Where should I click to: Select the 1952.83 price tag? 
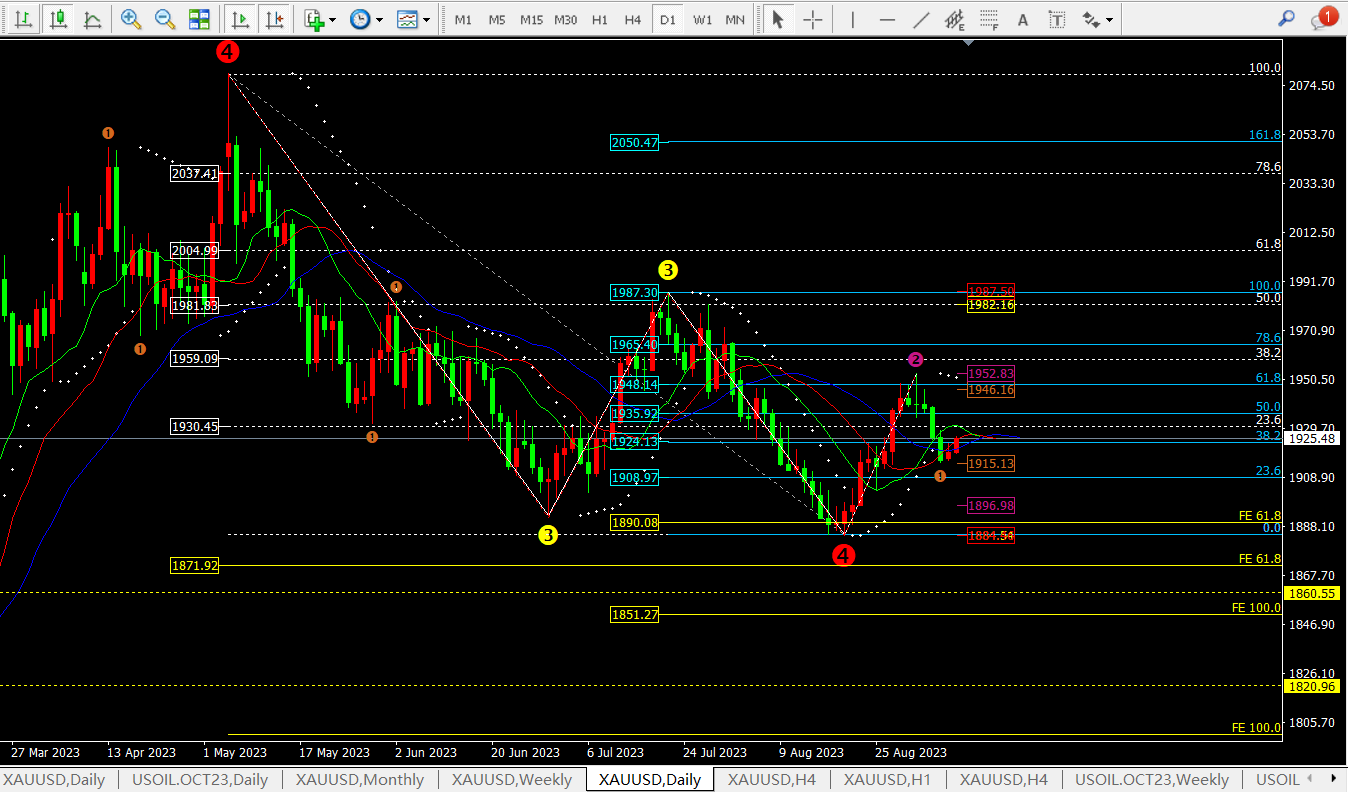coord(991,374)
